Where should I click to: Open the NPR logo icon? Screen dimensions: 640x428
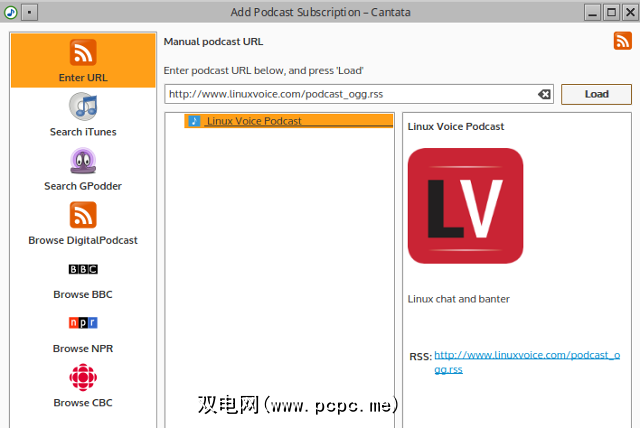click(83, 323)
